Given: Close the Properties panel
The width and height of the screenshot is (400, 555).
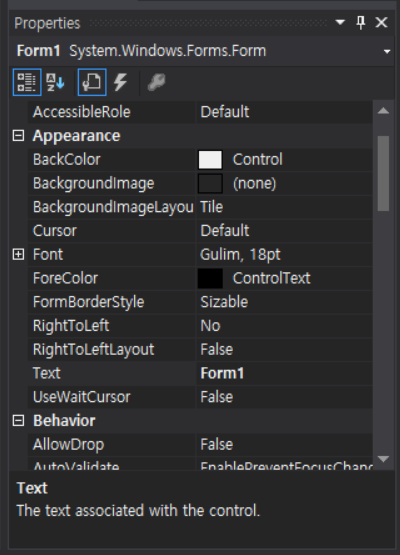Looking at the screenshot, I should point(381,23).
